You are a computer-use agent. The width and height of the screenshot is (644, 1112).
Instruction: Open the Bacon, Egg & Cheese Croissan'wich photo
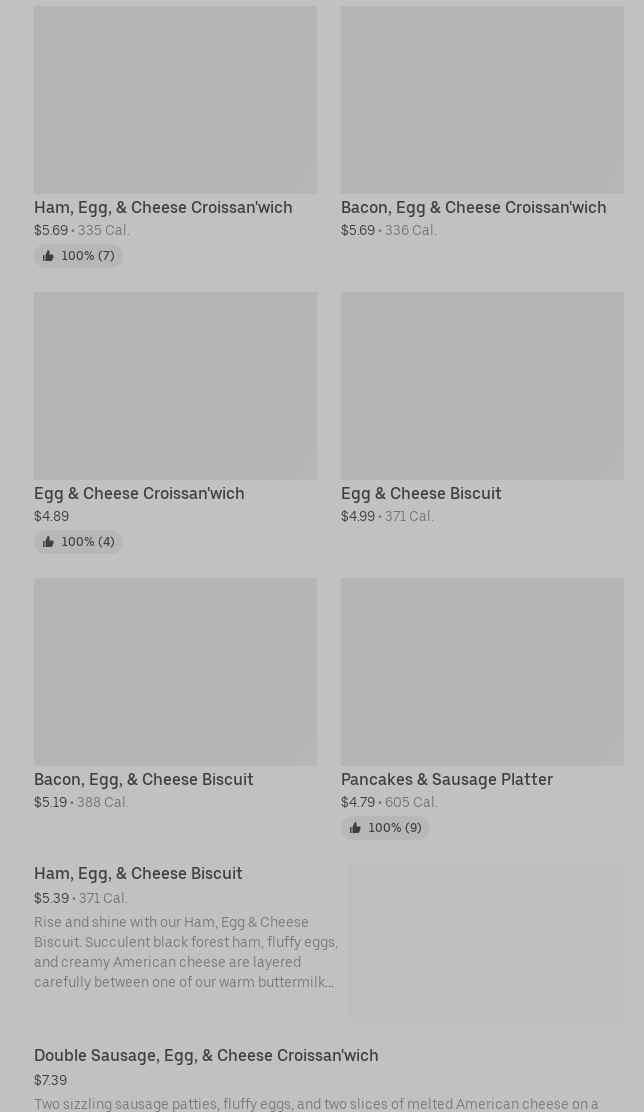[482, 100]
